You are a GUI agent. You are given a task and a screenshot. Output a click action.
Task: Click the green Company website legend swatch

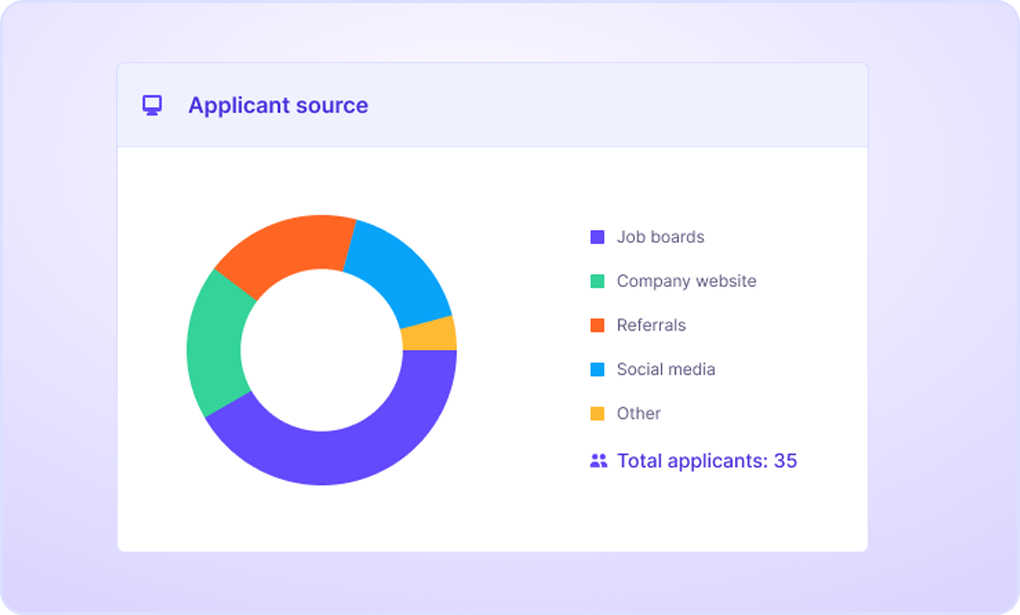[x=598, y=281]
